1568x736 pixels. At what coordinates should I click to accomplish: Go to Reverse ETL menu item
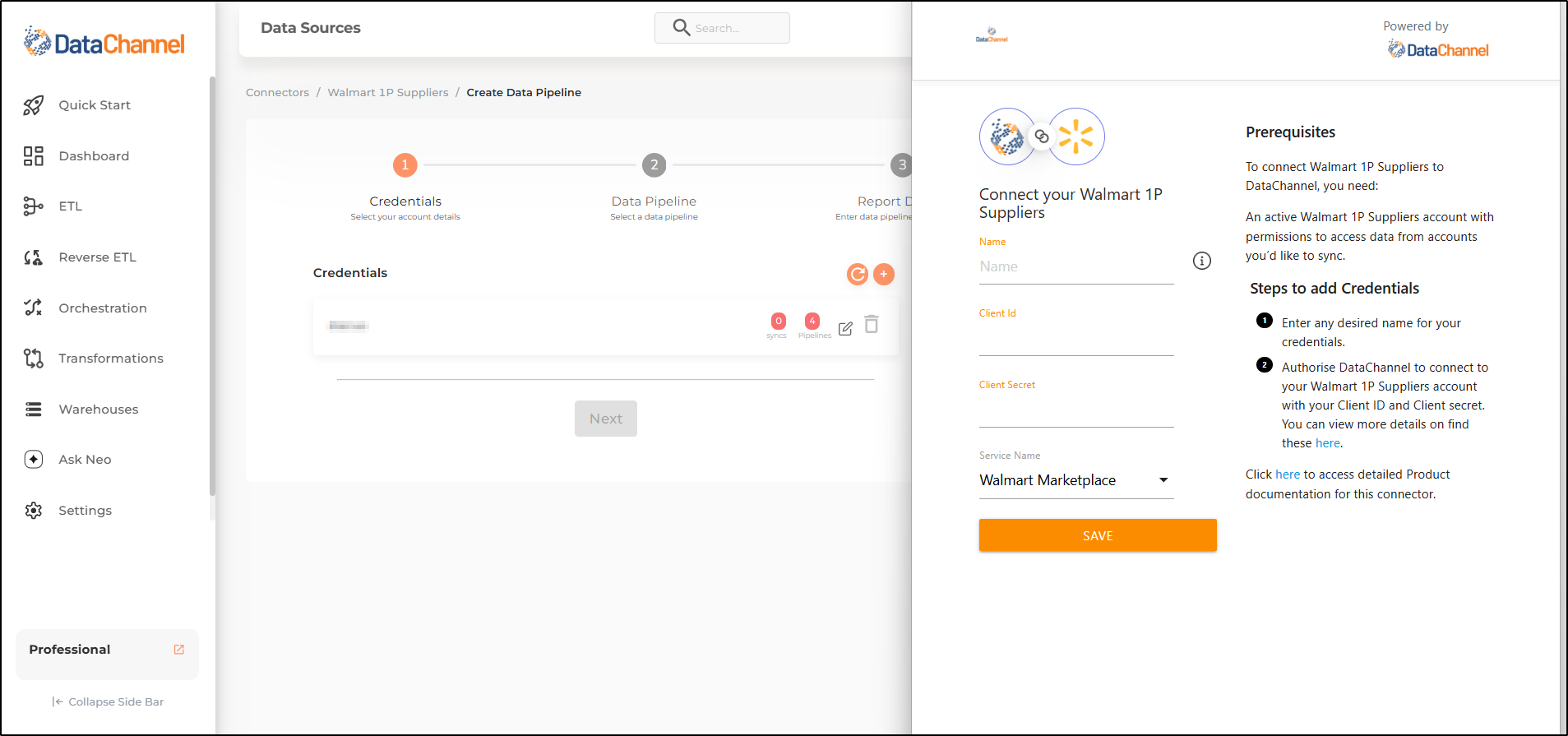[97, 257]
